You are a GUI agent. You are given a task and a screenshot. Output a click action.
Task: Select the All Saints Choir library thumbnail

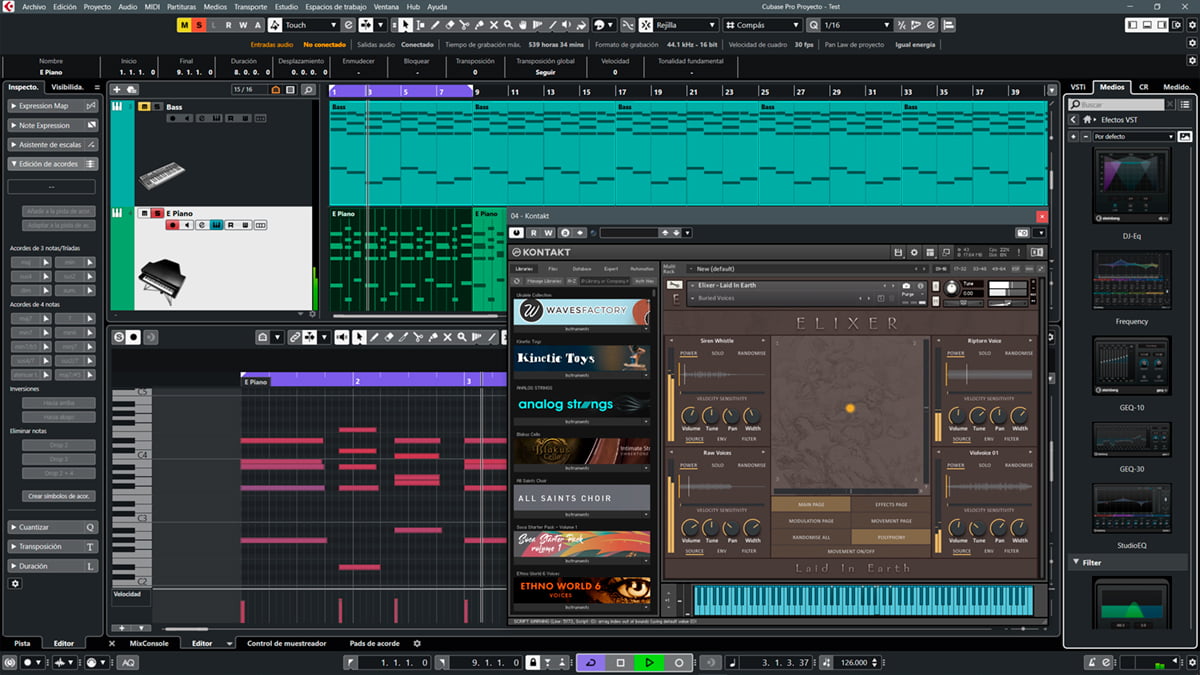pos(582,498)
